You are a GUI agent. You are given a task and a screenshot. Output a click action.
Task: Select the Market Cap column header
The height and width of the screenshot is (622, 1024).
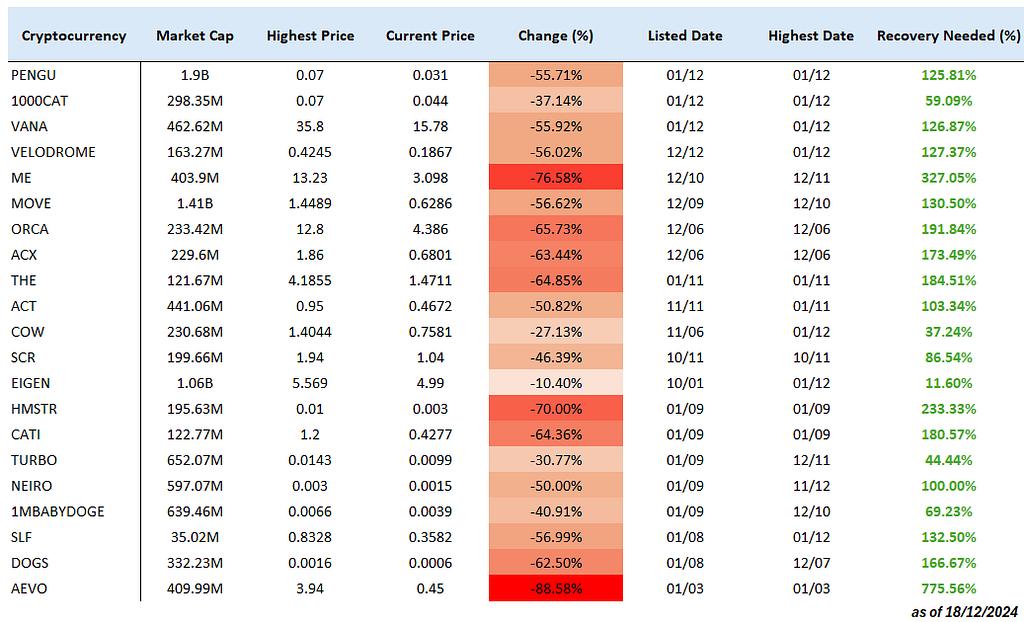pyautogui.click(x=195, y=36)
